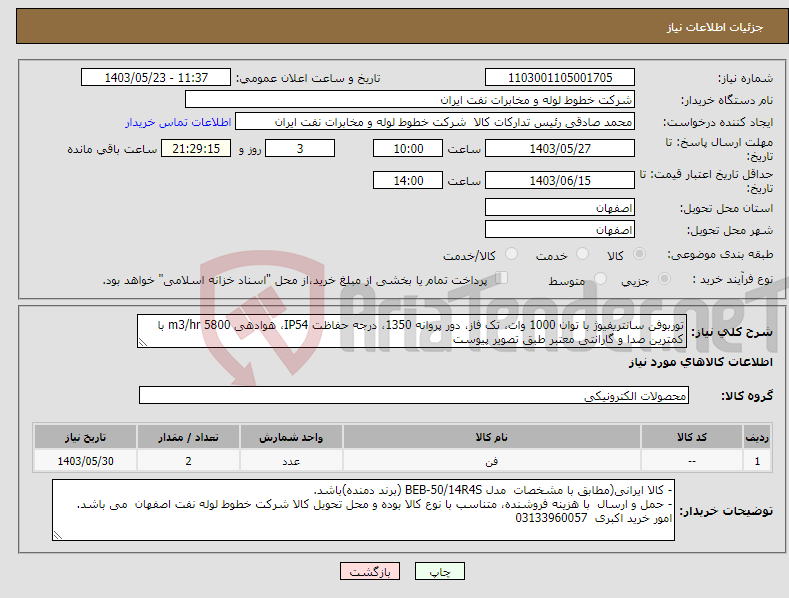Click price validity time 14:00 field
The image size is (789, 598).
pyautogui.click(x=408, y=180)
